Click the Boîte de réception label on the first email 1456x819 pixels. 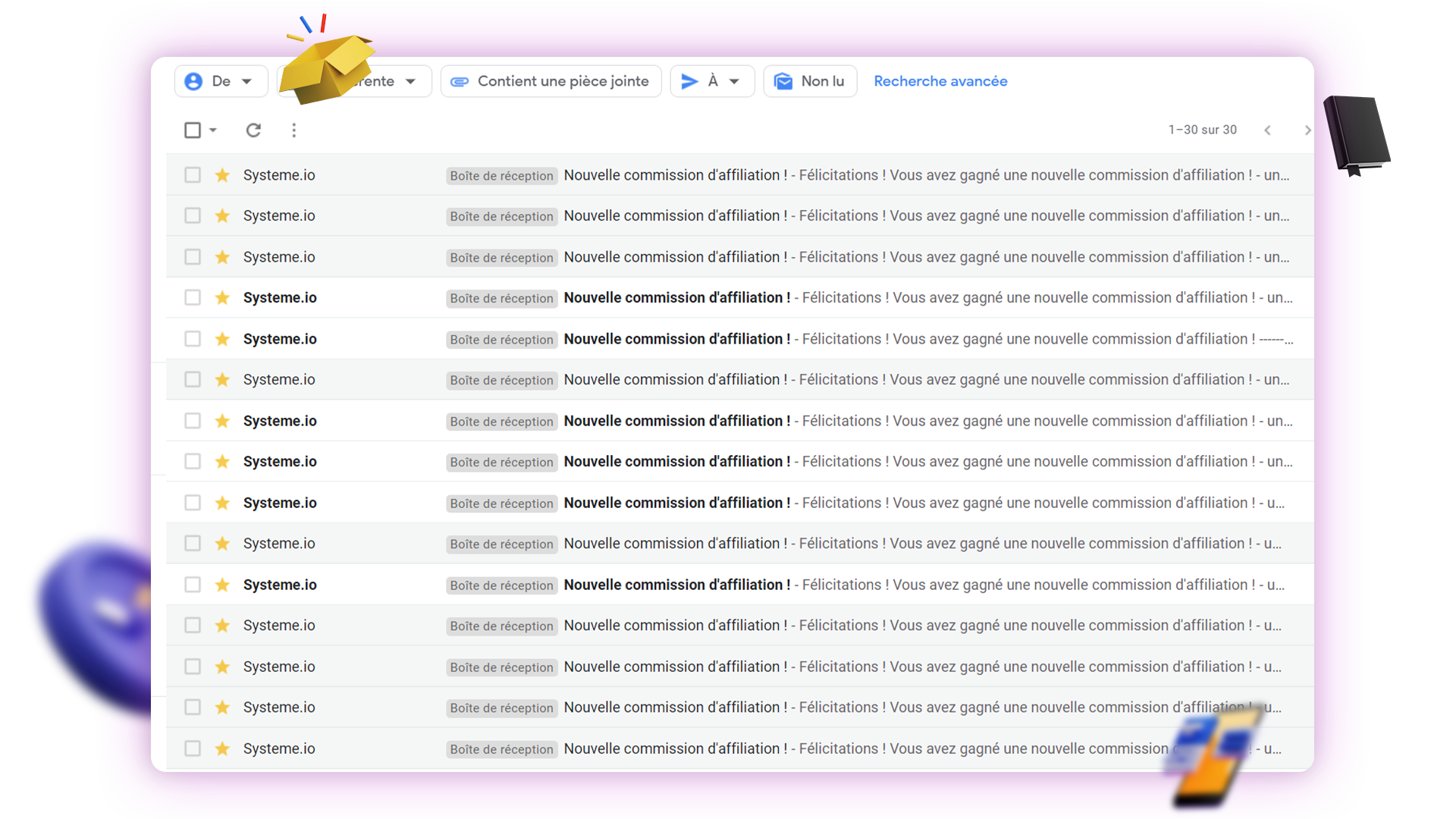click(501, 176)
